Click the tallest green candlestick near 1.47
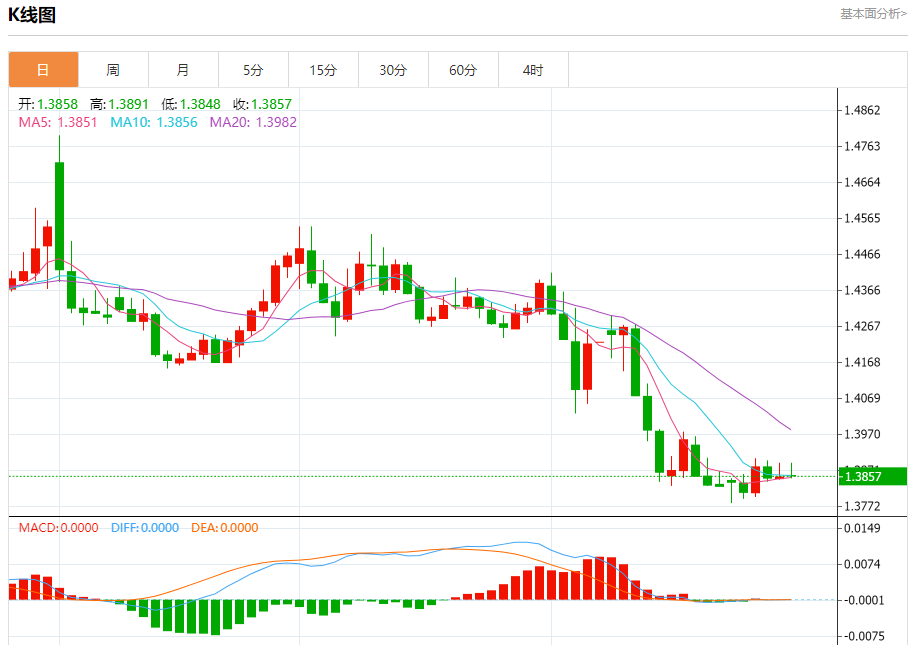This screenshot has height=645, width=912. [59, 216]
